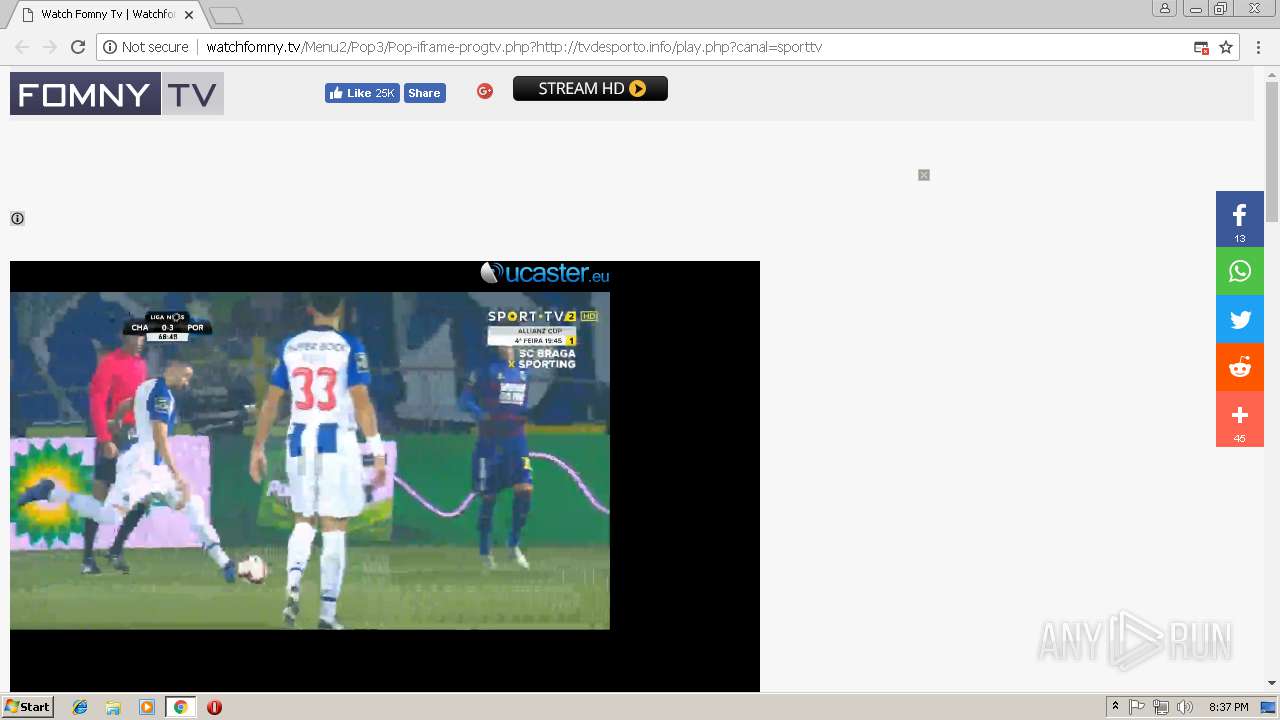The width and height of the screenshot is (1280, 720).
Task: Click the soccer video stream
Action: coord(310,460)
